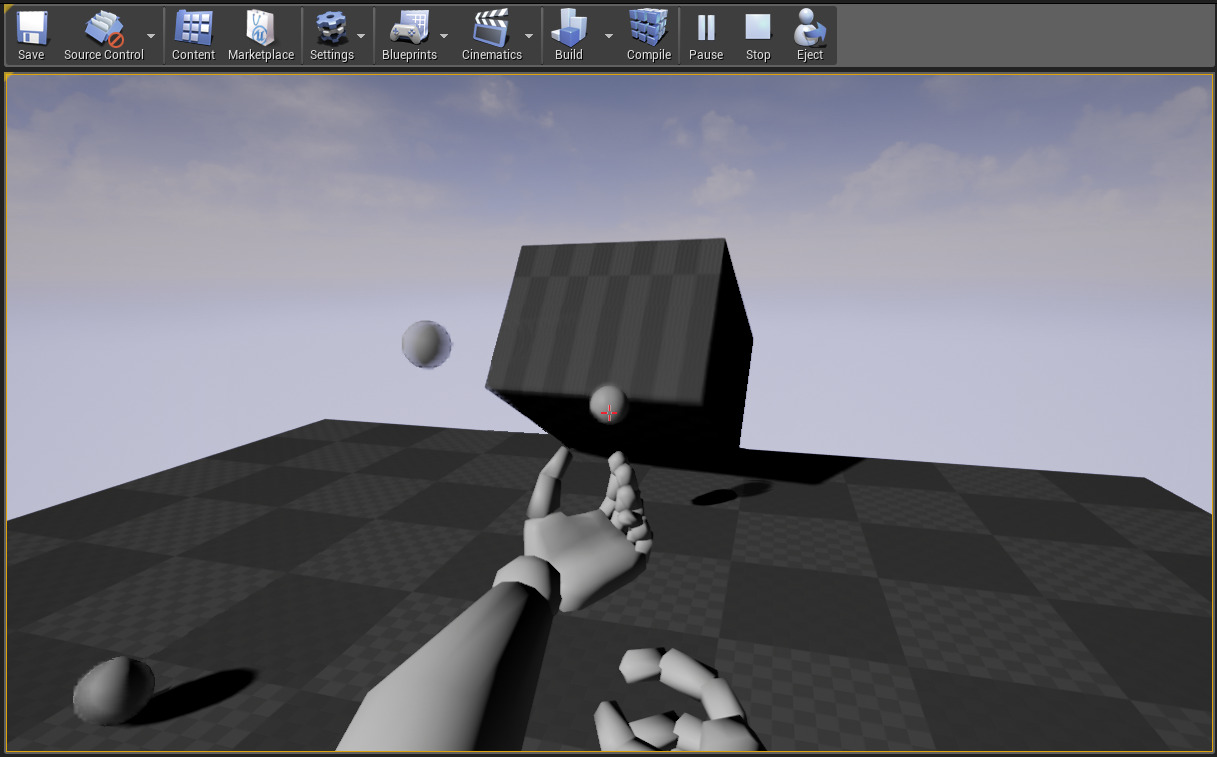Click the Compile icon
1217x757 pixels.
[x=649, y=36]
